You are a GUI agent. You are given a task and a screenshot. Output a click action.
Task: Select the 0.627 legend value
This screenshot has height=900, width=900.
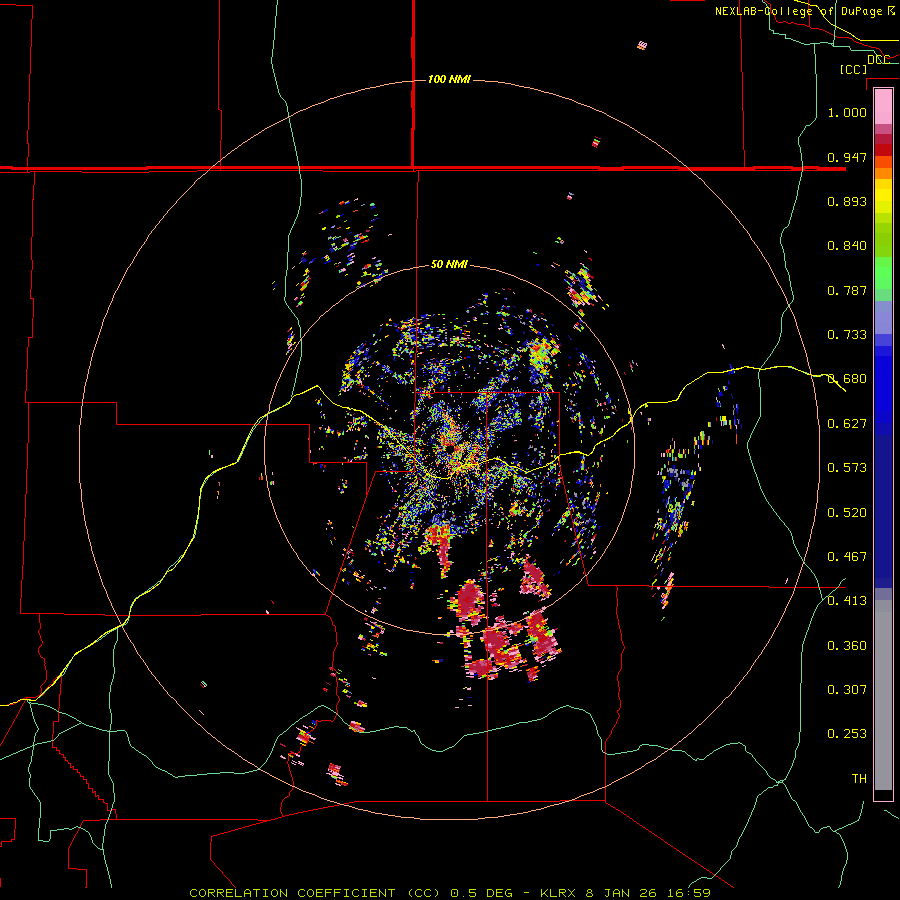click(x=847, y=424)
